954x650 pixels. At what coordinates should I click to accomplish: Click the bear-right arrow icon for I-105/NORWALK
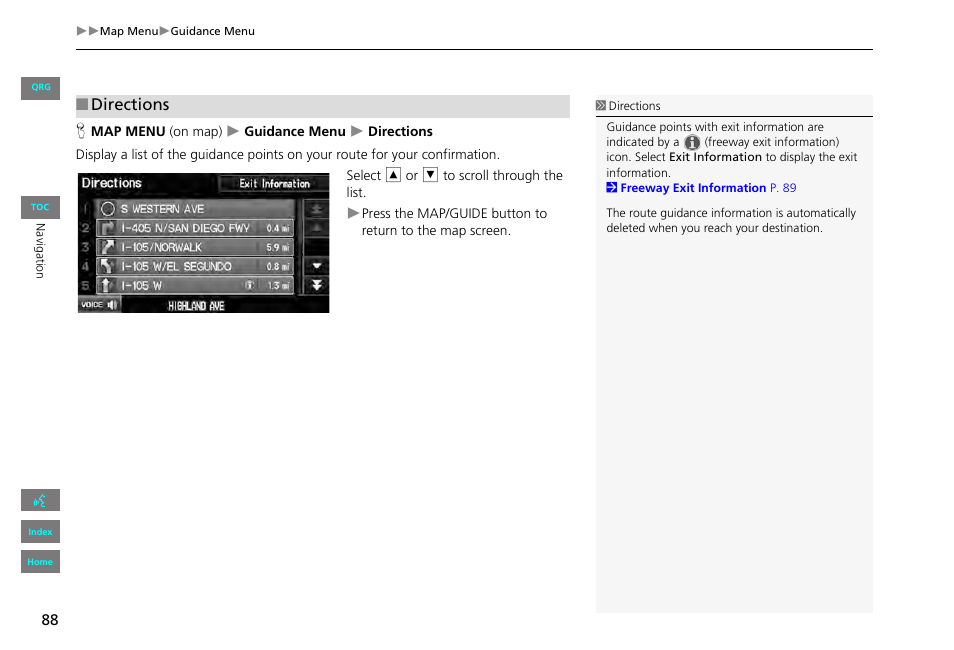coord(108,247)
